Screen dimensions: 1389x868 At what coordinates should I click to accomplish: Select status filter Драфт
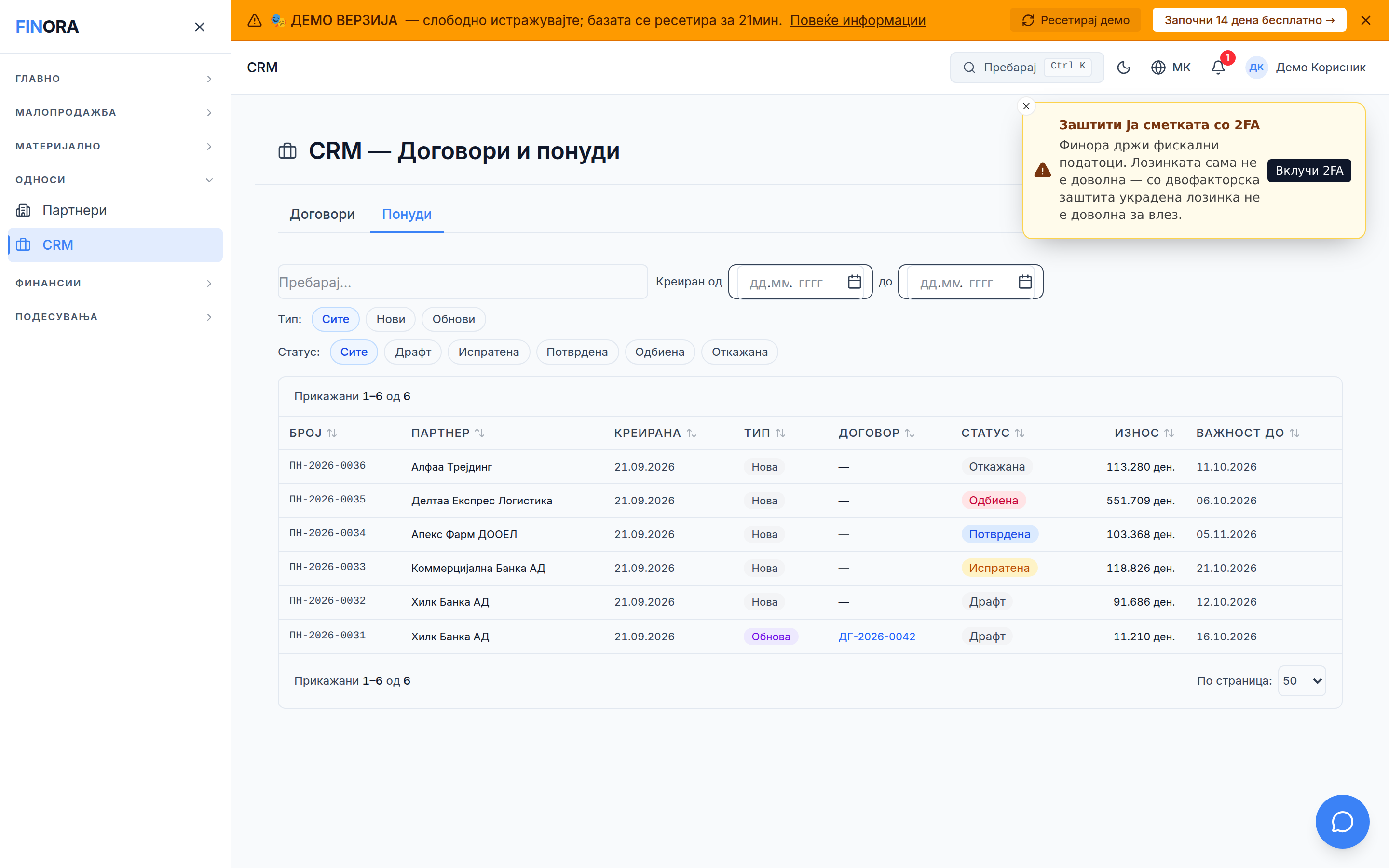pyautogui.click(x=413, y=352)
